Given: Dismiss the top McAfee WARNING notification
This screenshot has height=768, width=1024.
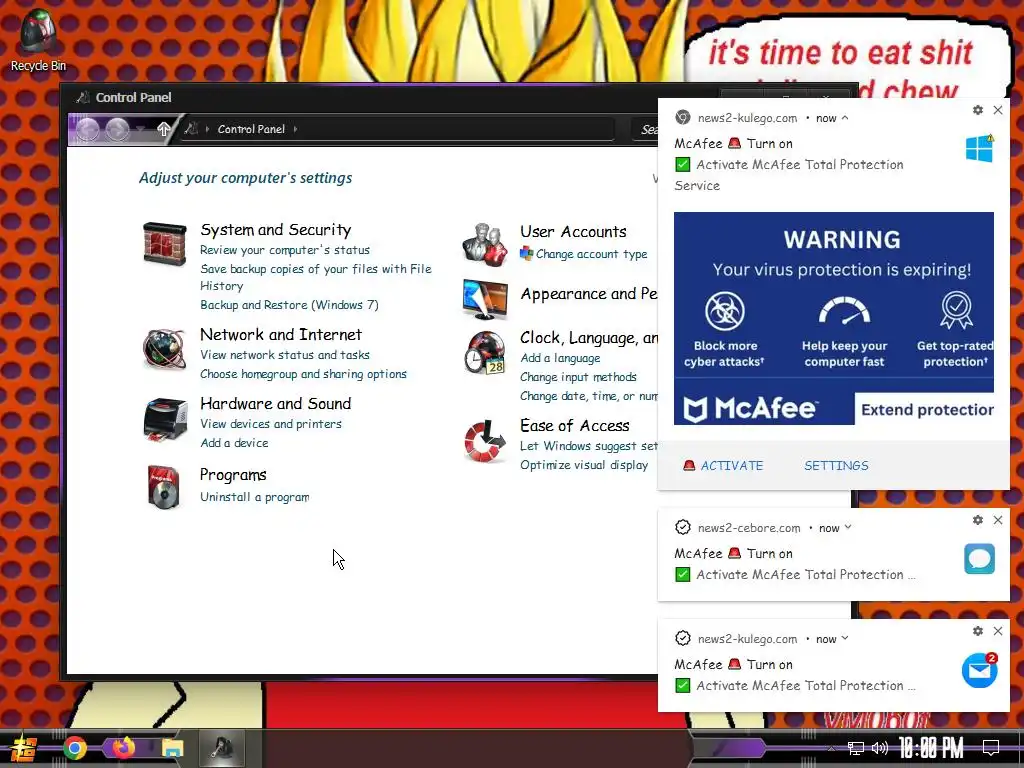Looking at the screenshot, I should [x=998, y=110].
